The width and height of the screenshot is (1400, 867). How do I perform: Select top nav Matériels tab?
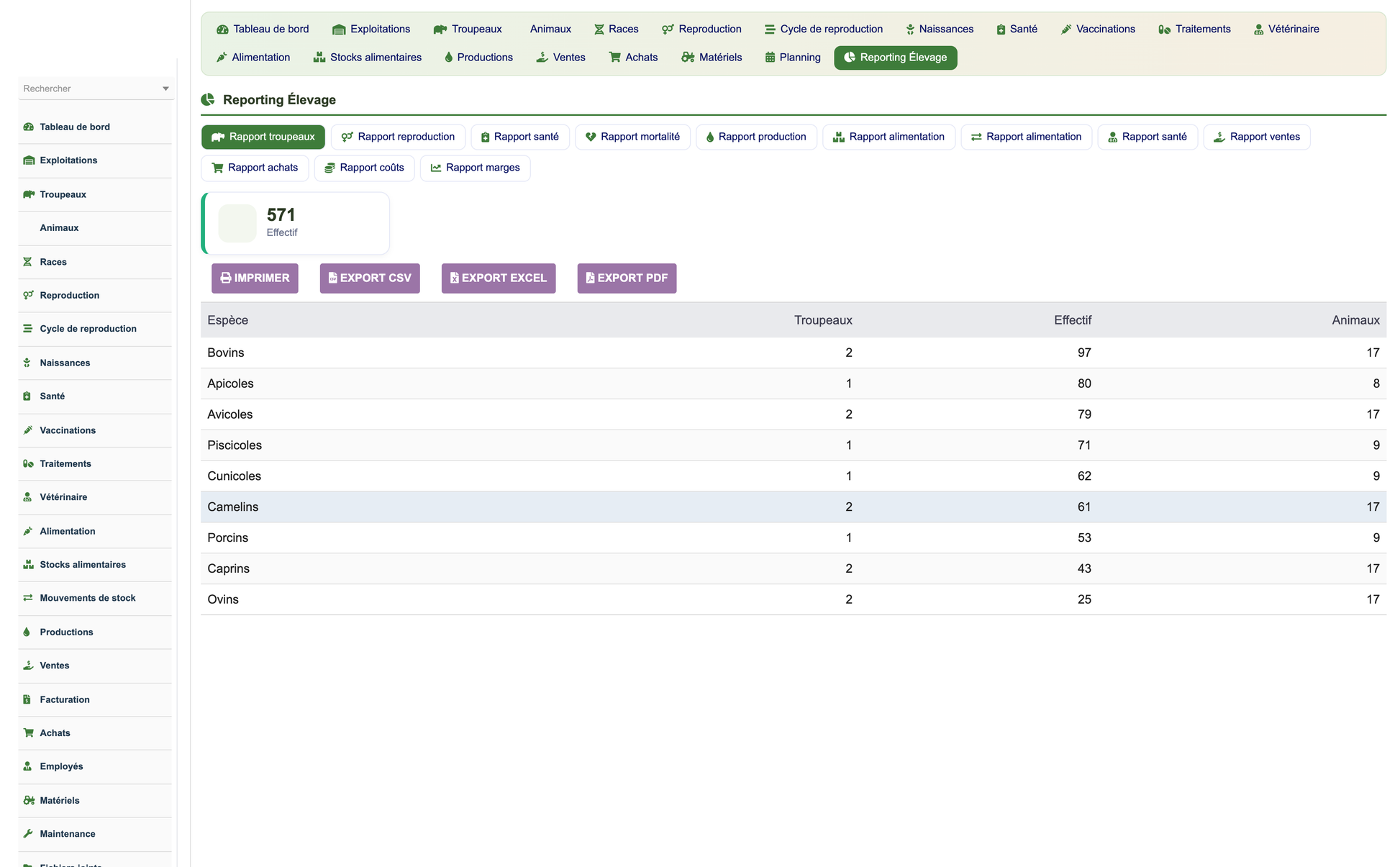pyautogui.click(x=712, y=58)
